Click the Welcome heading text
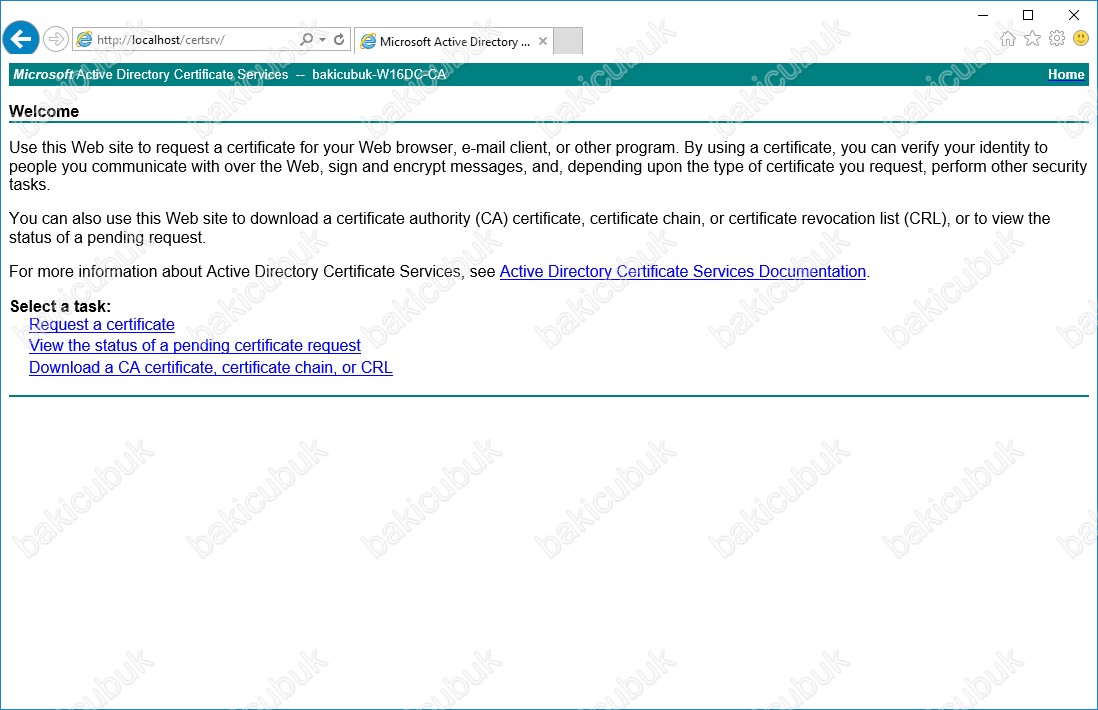 click(44, 111)
